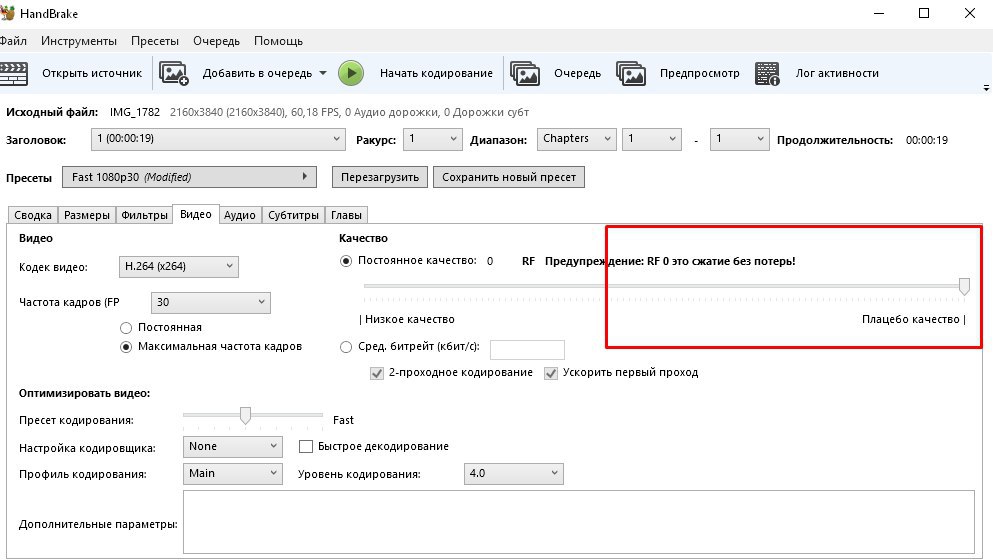Switch to the Размеры tab
This screenshot has height=560, width=993.
[87, 215]
